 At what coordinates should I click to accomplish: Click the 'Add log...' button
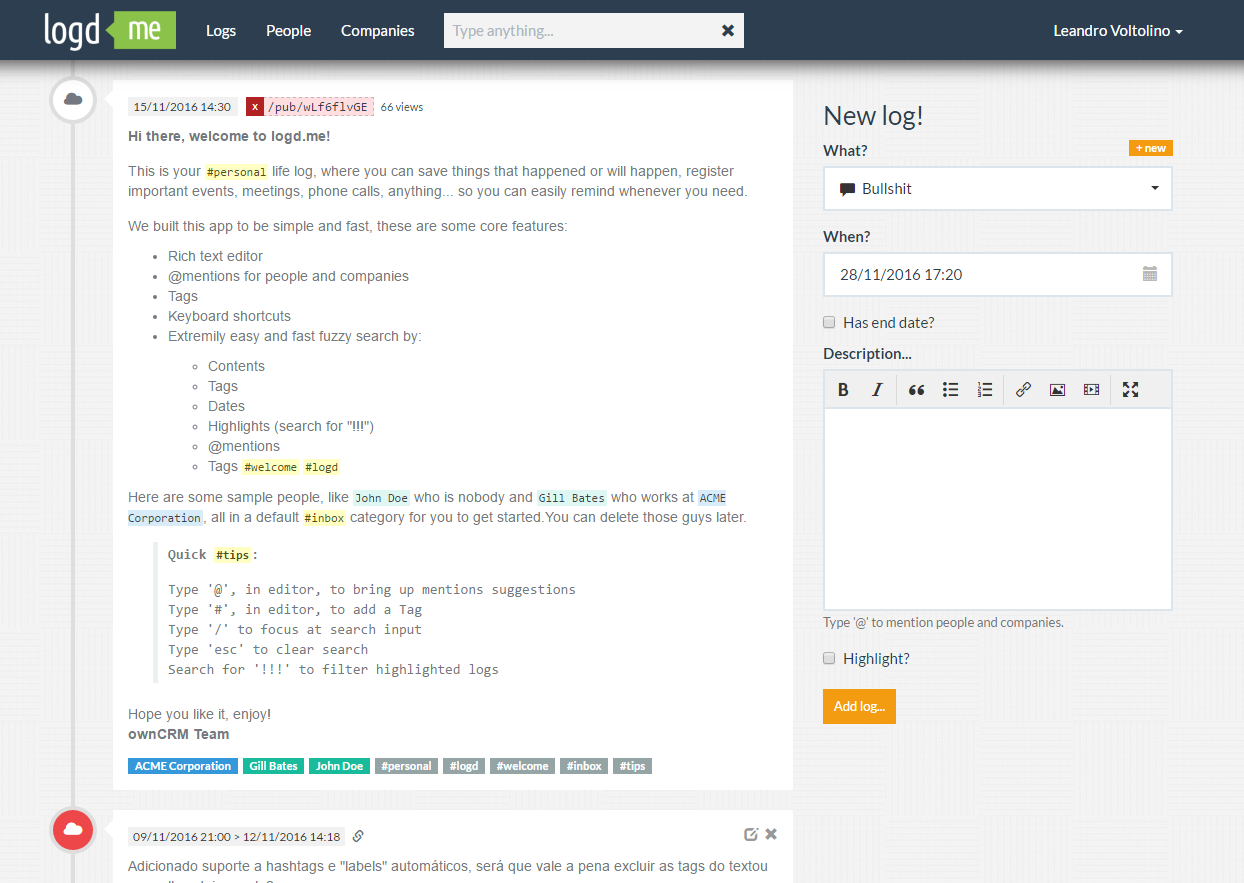click(859, 706)
